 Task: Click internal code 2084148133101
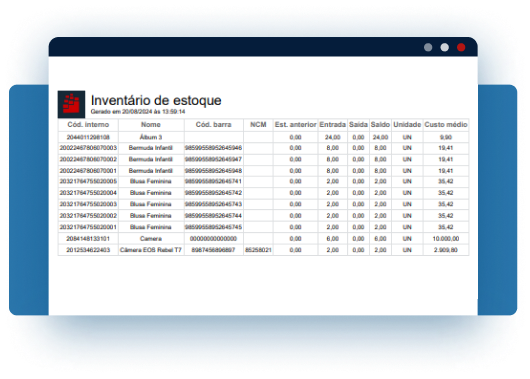click(x=88, y=239)
